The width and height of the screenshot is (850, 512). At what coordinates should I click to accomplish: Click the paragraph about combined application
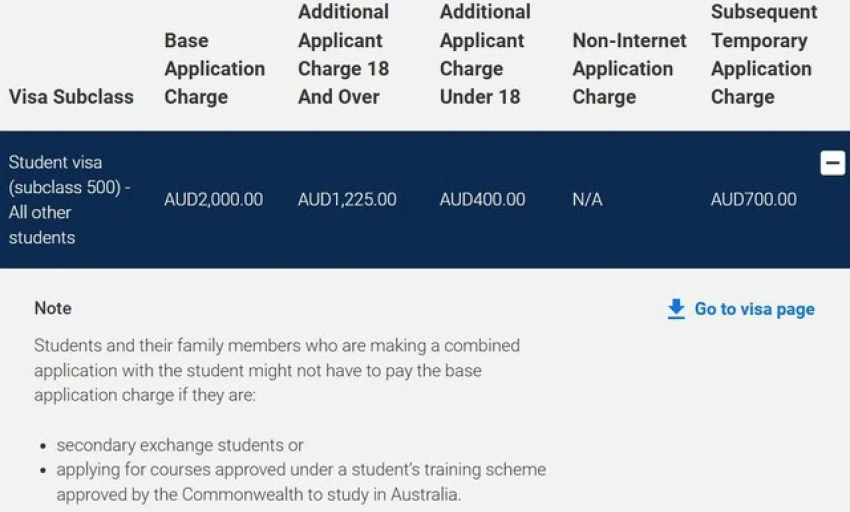pyautogui.click(x=277, y=370)
